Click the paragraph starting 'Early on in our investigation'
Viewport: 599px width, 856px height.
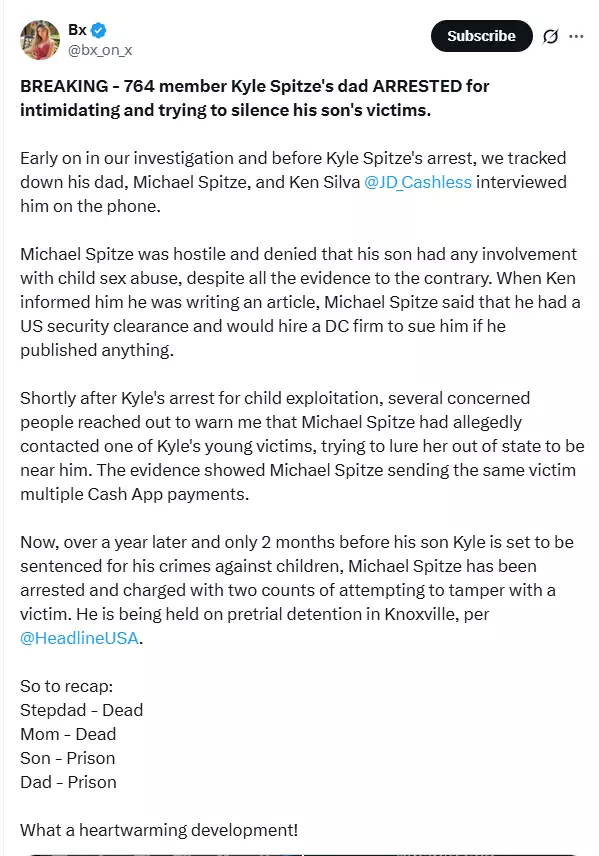click(x=293, y=182)
